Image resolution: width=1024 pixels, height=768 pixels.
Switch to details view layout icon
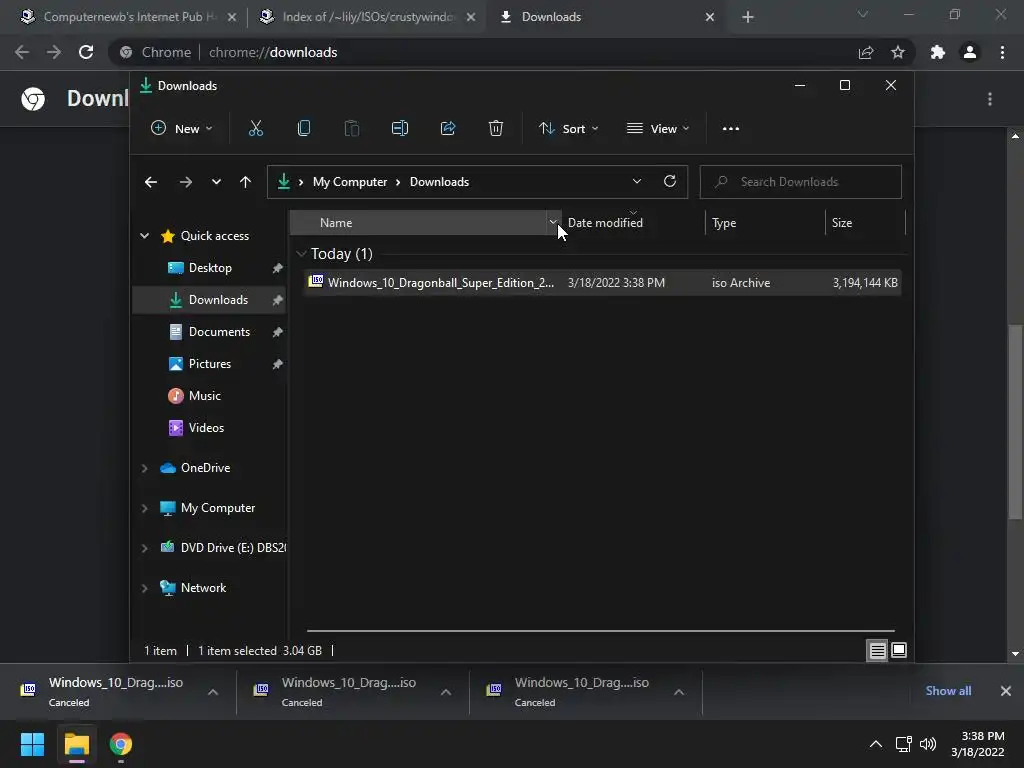pos(877,650)
